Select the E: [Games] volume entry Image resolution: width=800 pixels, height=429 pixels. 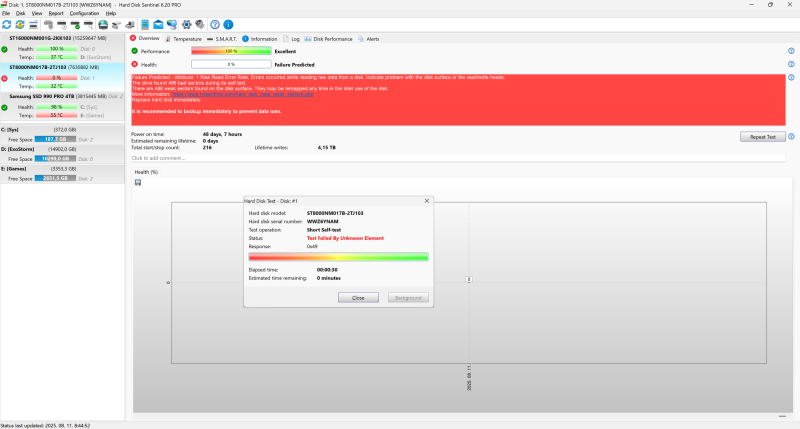point(62,173)
